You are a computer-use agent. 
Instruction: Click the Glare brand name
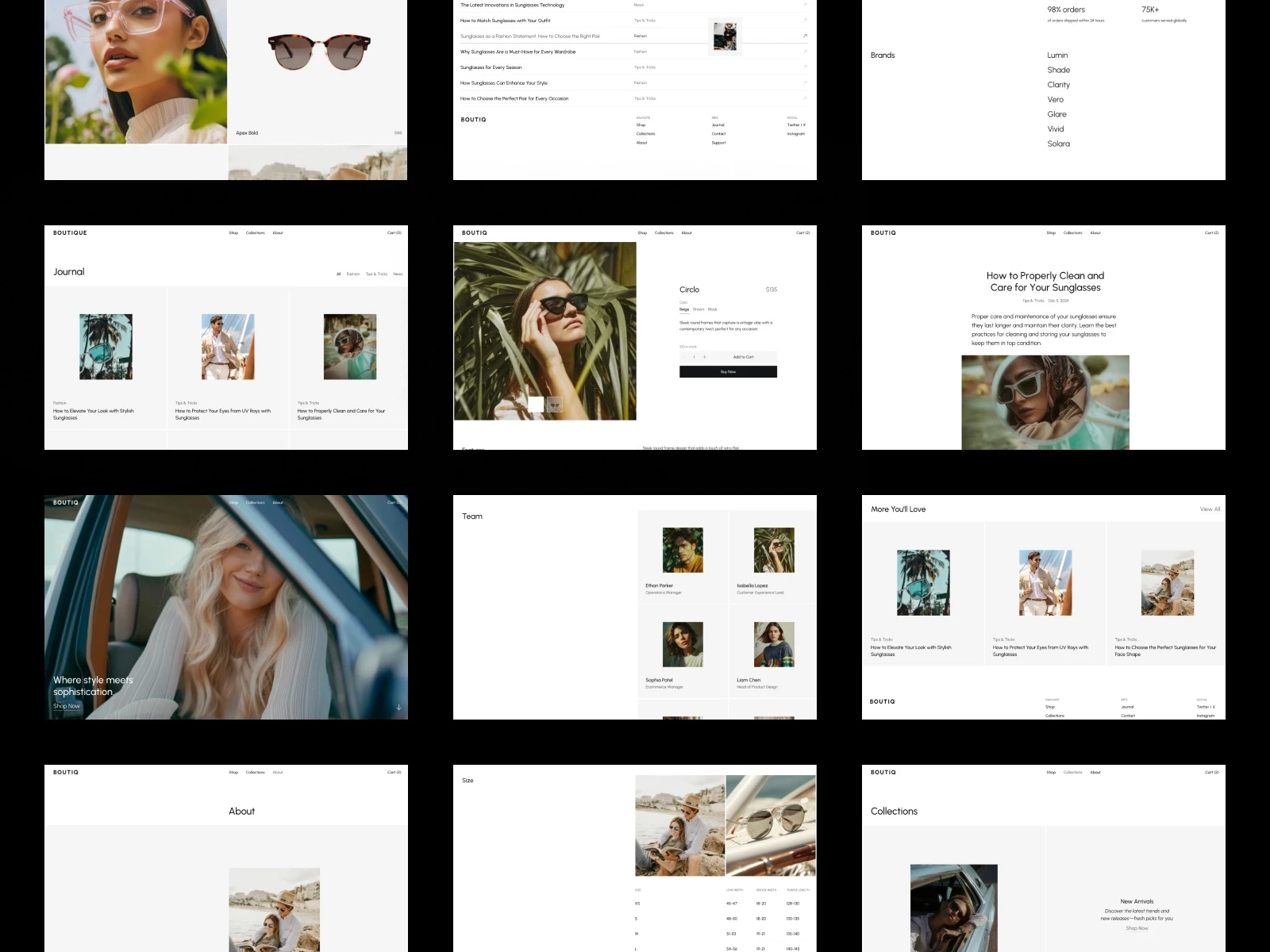coord(1057,114)
